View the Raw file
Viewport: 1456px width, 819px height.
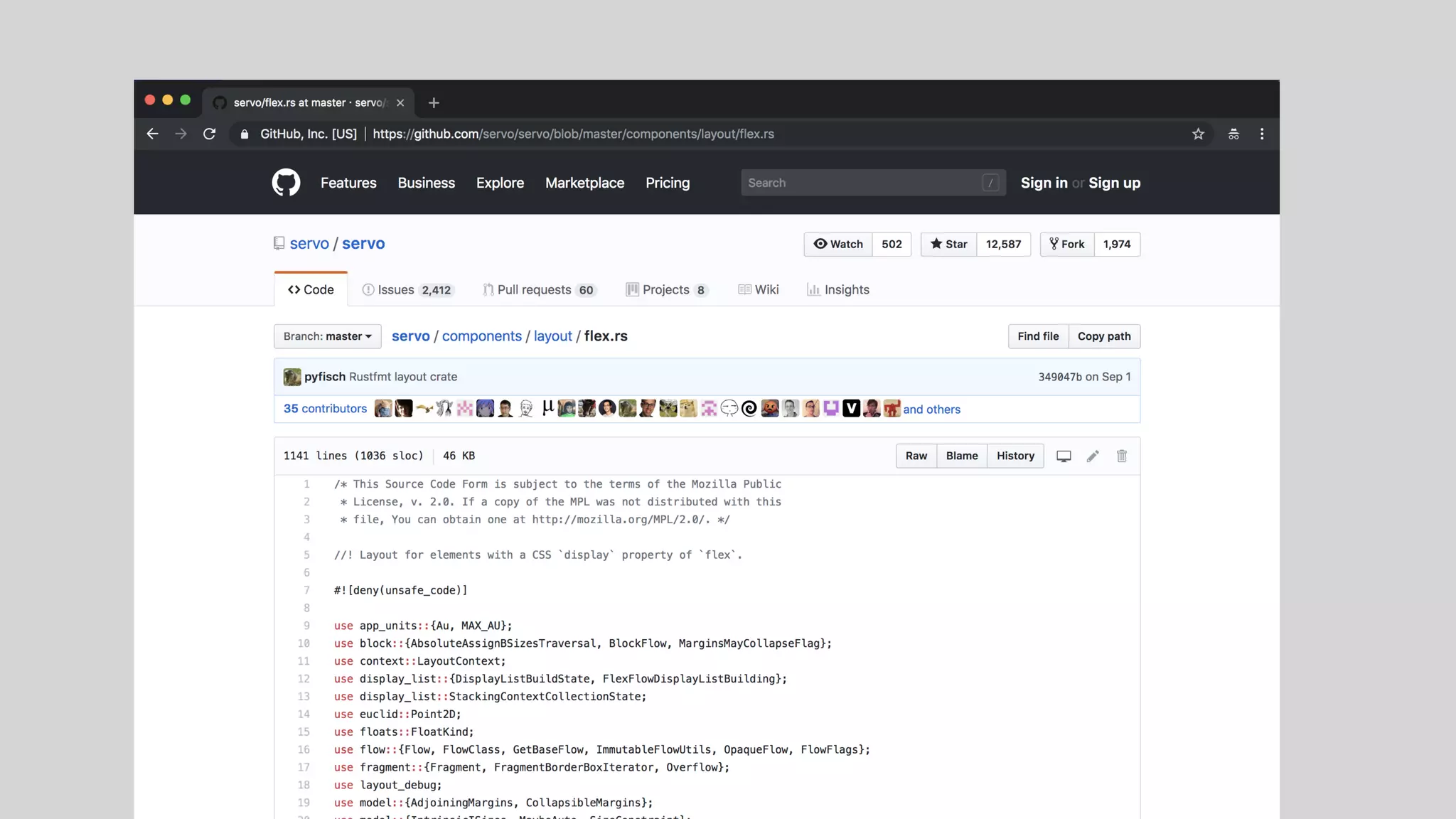tap(916, 456)
